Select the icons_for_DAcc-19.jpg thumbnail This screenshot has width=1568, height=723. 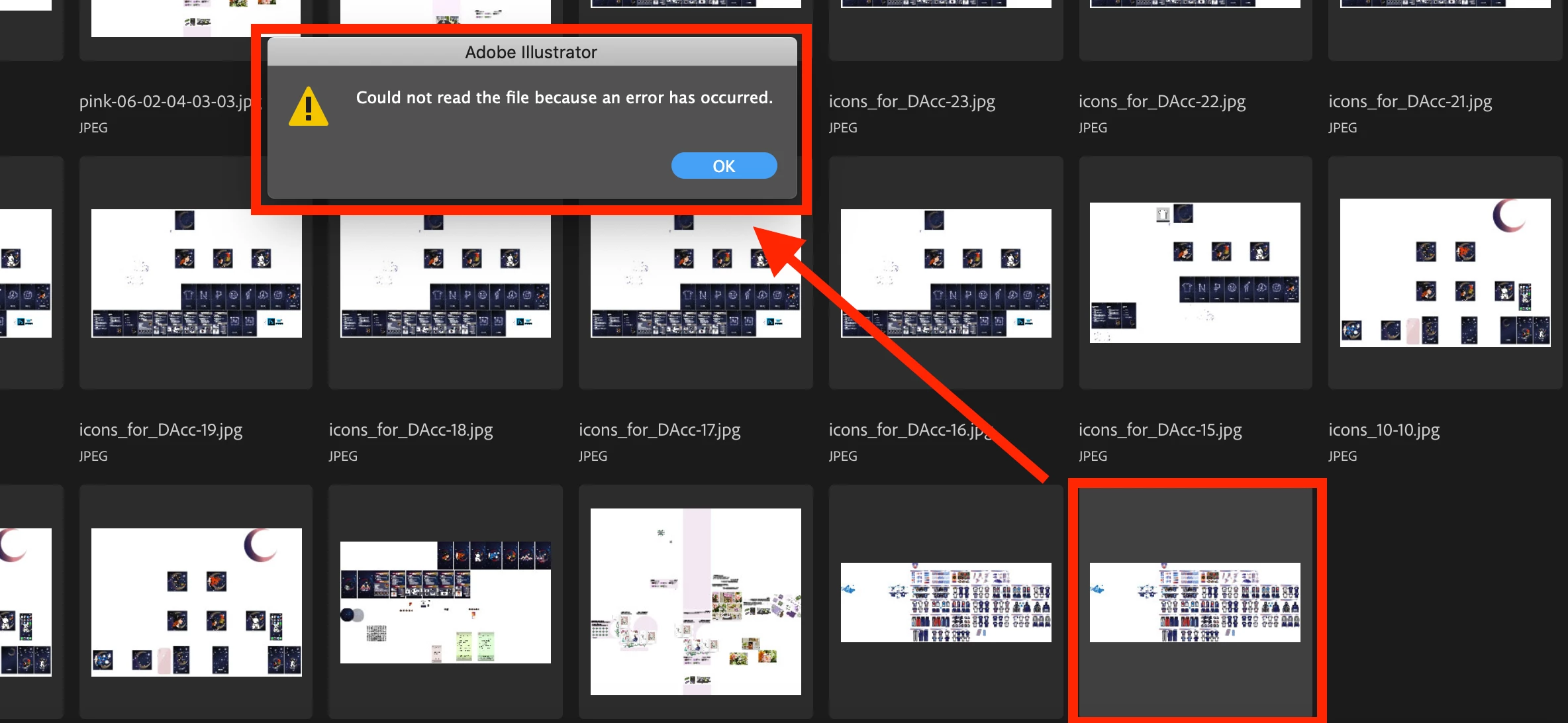tap(196, 273)
